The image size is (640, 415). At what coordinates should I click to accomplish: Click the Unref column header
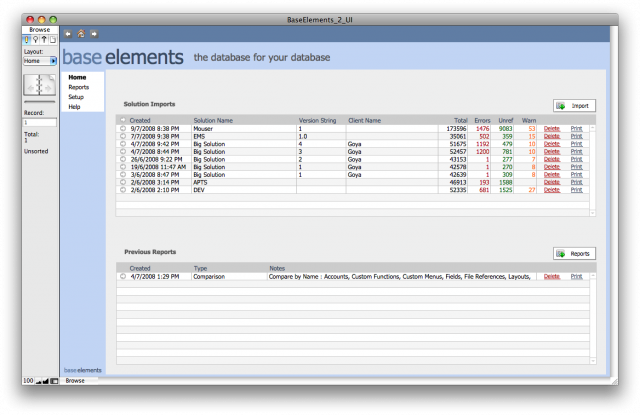(x=505, y=120)
